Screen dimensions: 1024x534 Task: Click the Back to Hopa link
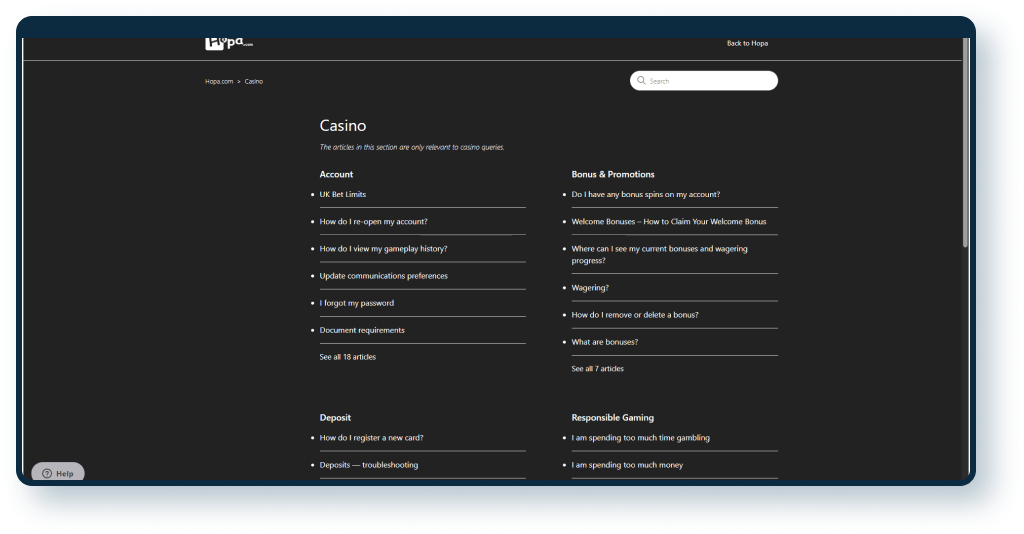pos(747,43)
